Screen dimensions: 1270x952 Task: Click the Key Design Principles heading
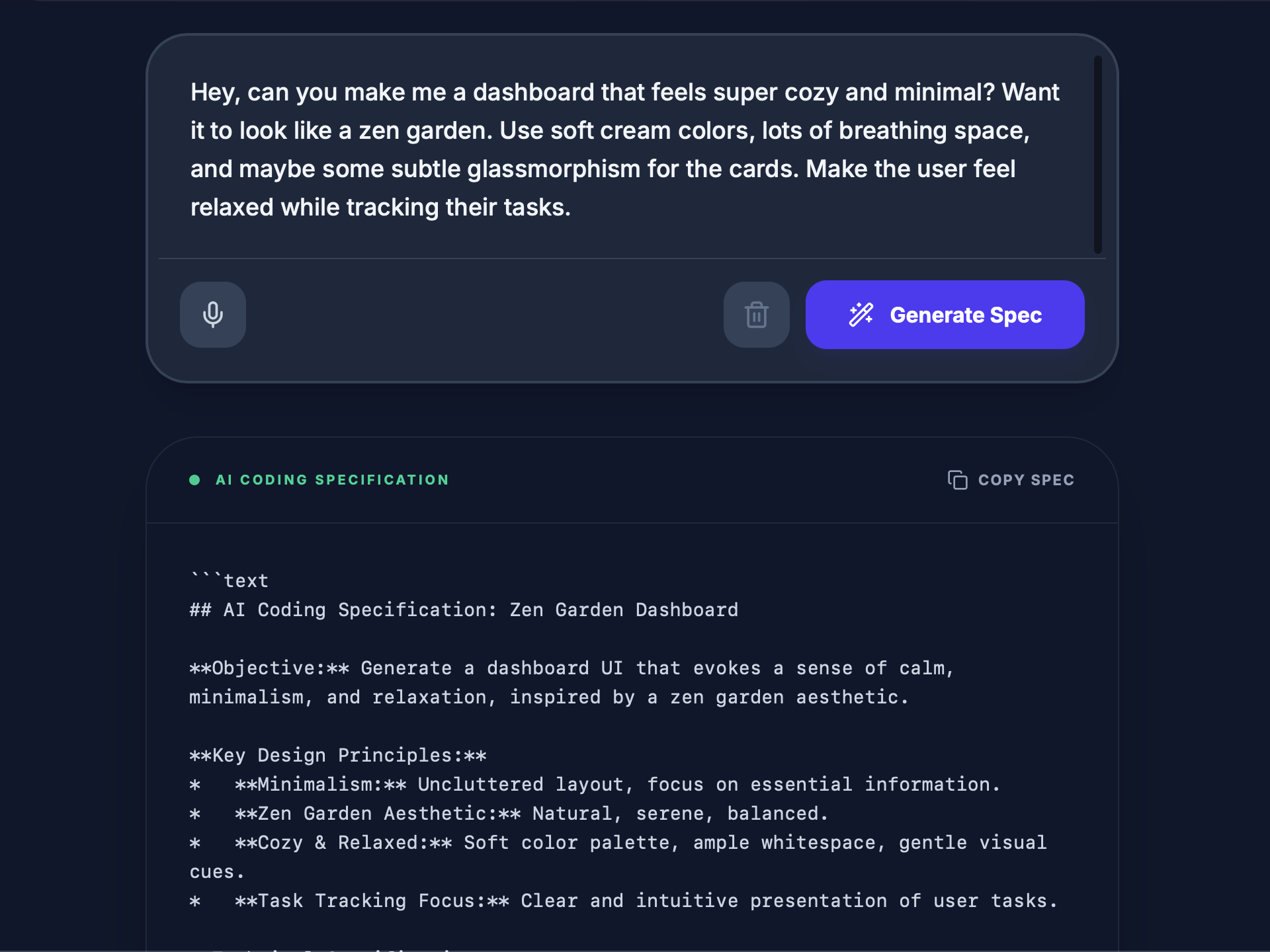point(337,755)
